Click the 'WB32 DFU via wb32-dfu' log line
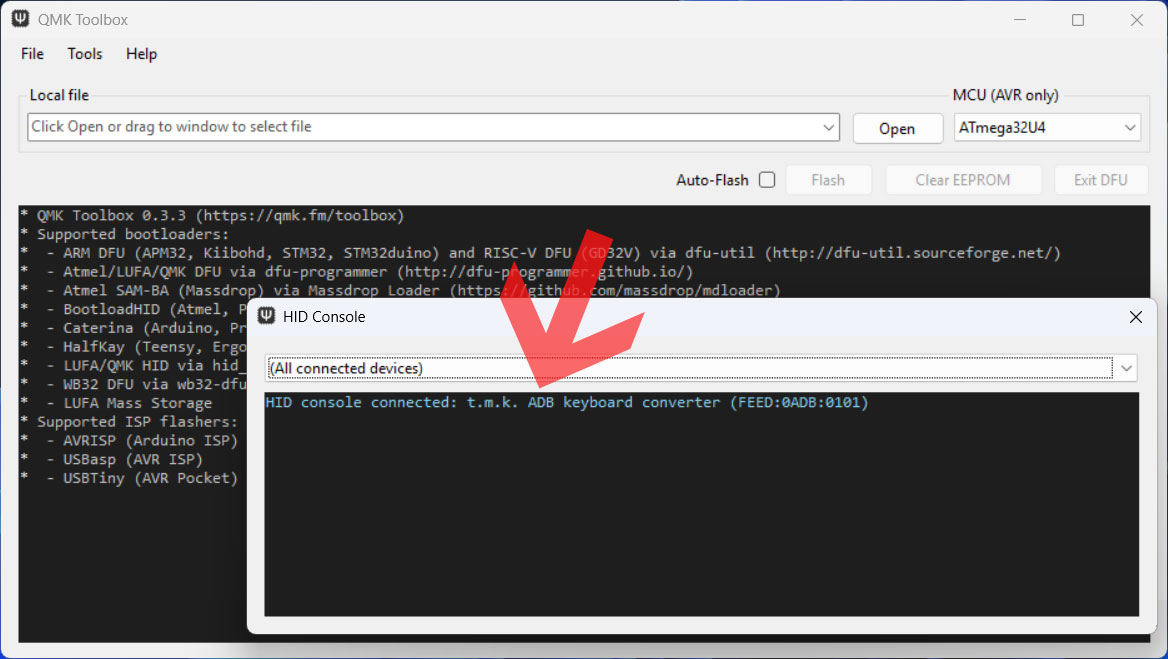The image size is (1168, 659). point(133,383)
